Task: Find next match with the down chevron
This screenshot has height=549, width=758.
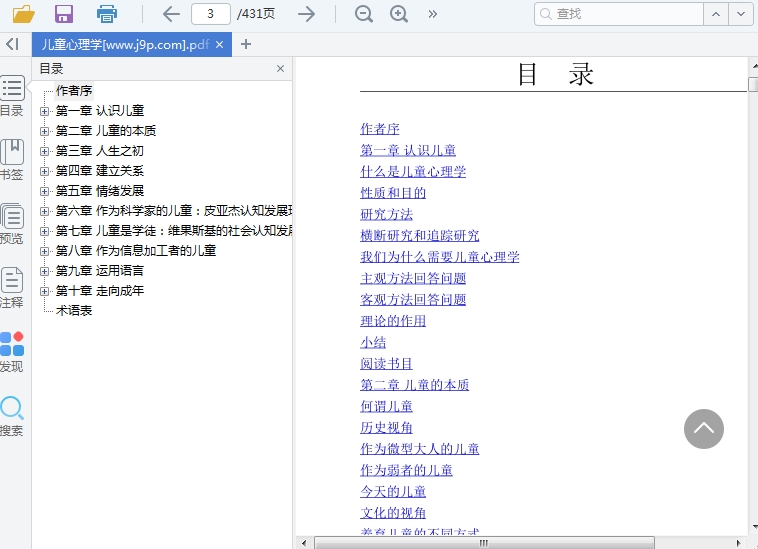Action: point(741,14)
